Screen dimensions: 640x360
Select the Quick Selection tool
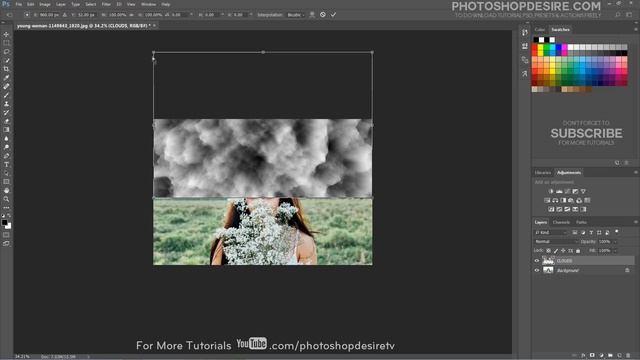coord(6,60)
